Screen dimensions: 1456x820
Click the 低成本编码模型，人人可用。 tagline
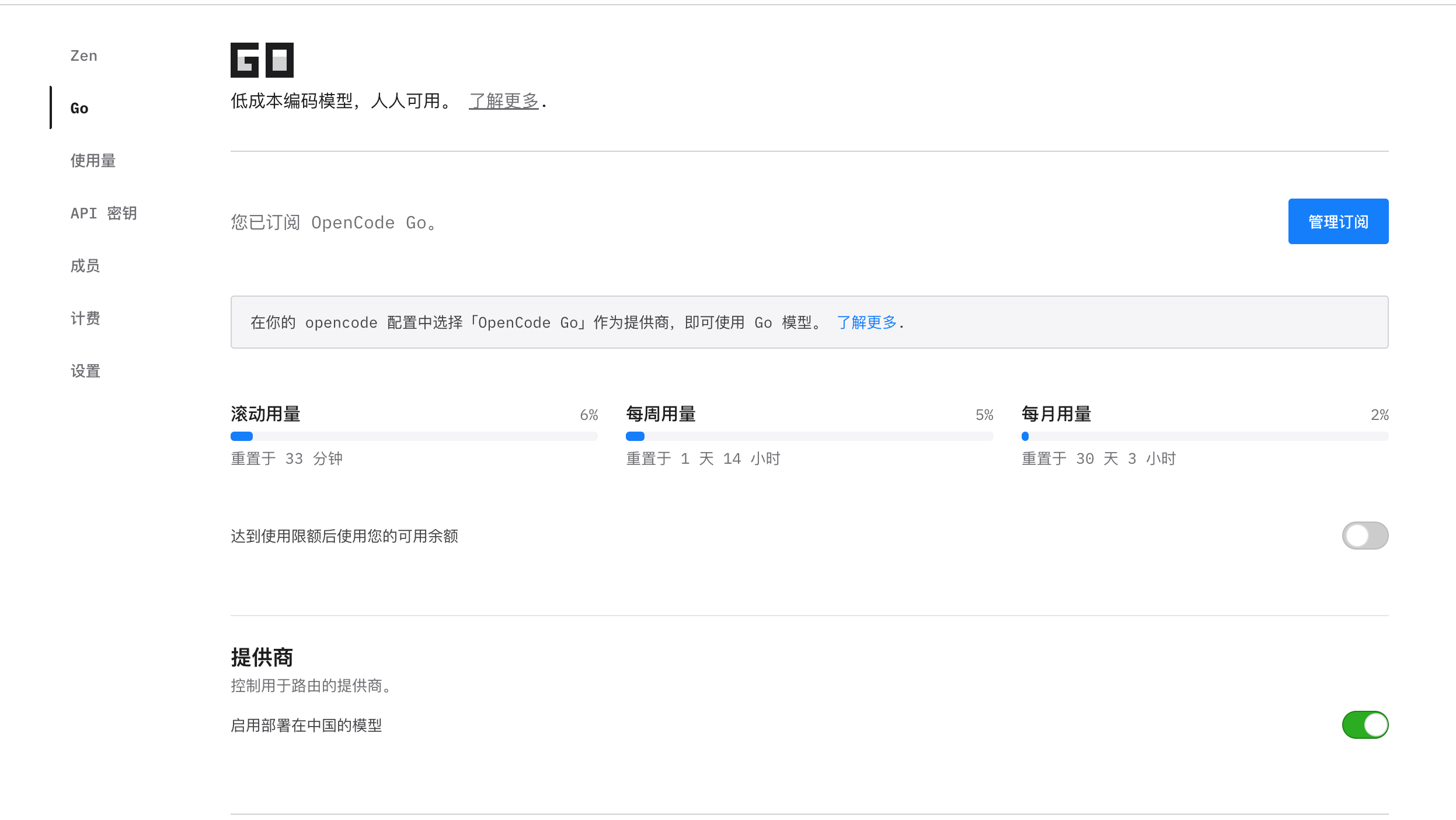(342, 101)
